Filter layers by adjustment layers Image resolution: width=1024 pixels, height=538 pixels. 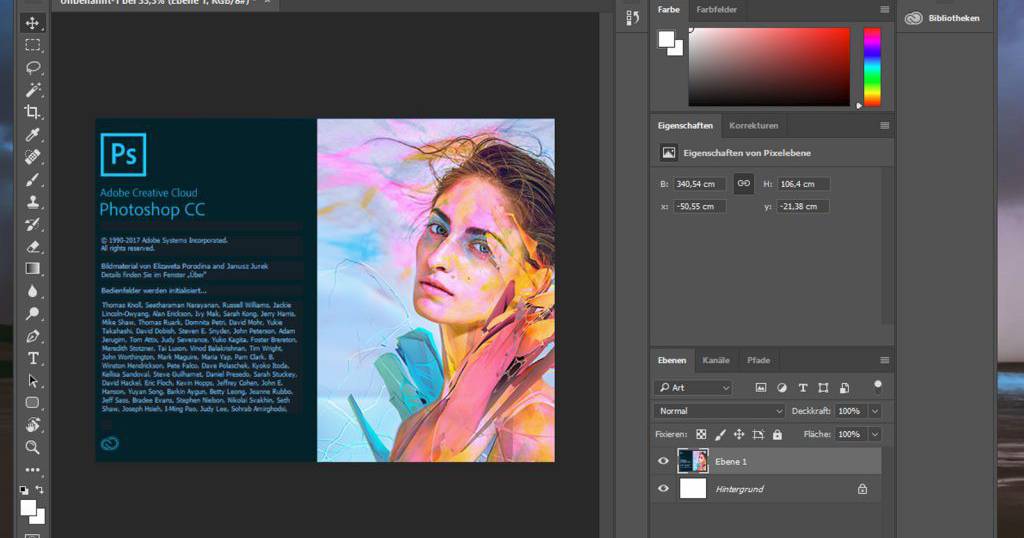(x=782, y=387)
